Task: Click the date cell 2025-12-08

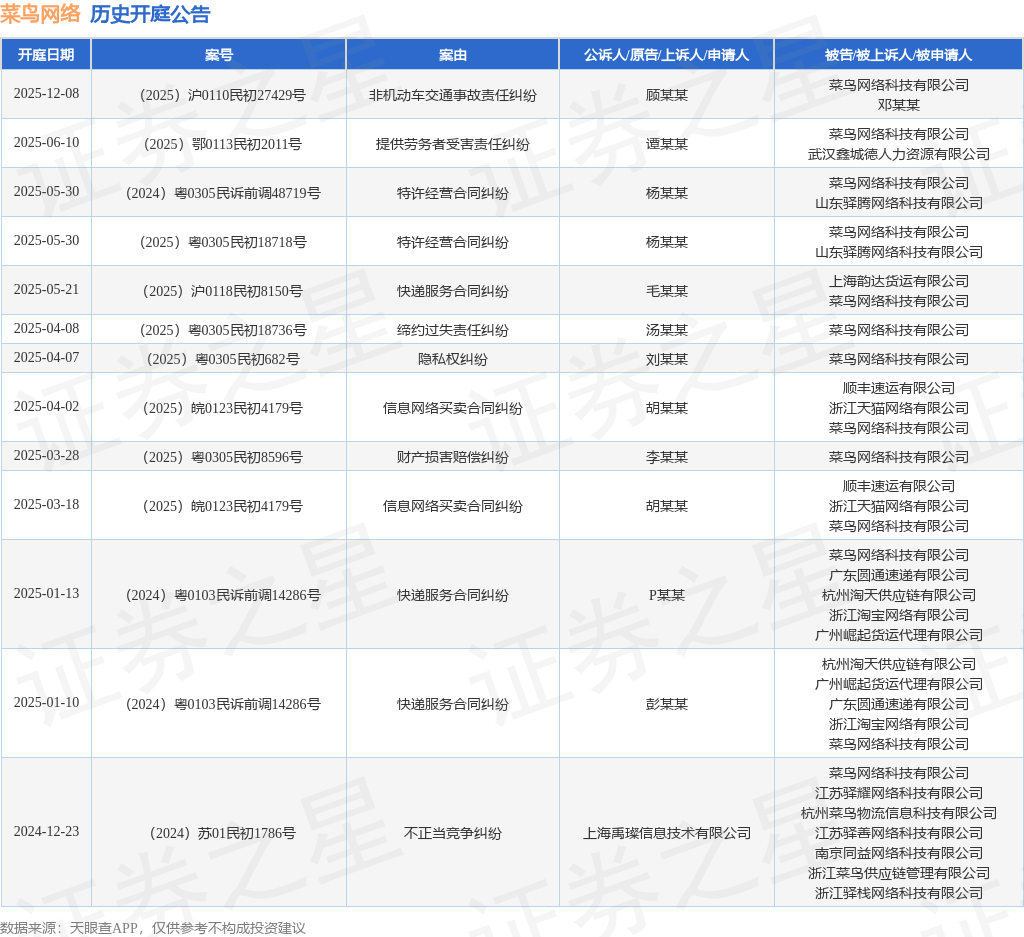Action: tap(46, 93)
